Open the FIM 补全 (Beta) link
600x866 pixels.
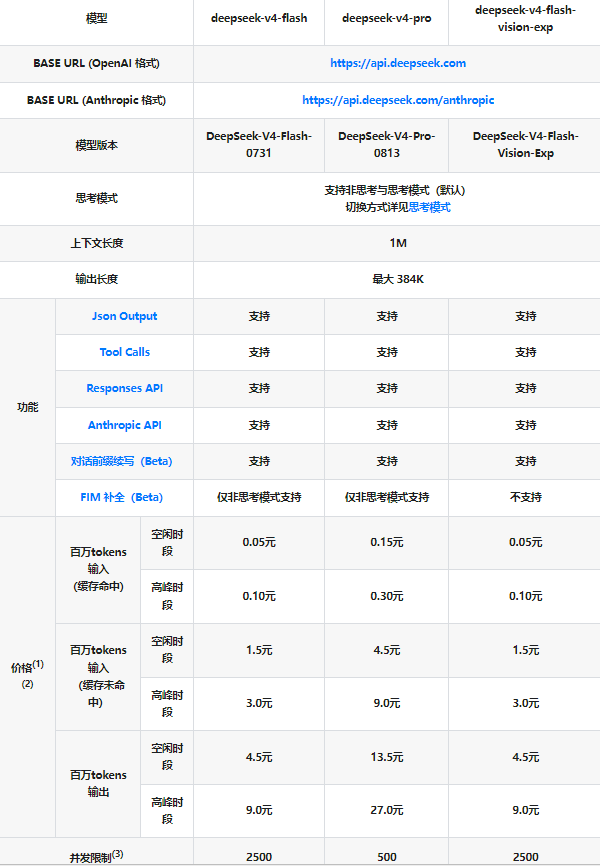(x=122, y=497)
